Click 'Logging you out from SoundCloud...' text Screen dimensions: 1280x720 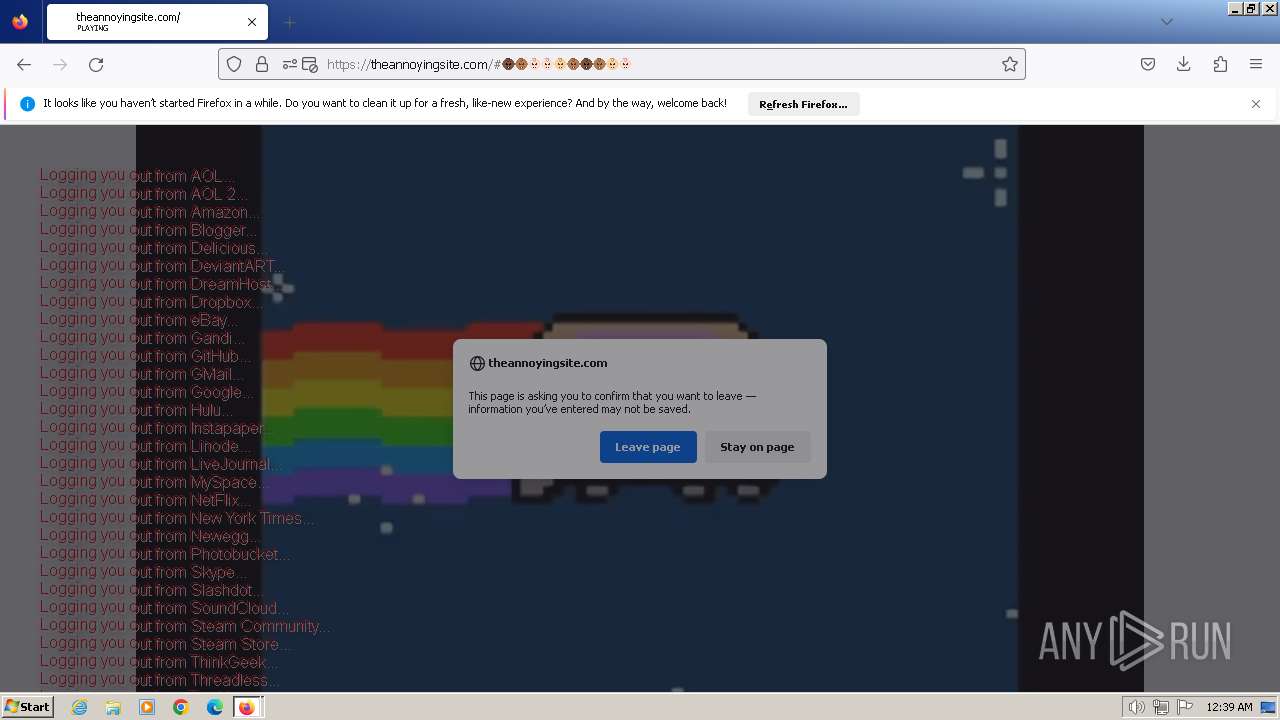click(x=165, y=607)
